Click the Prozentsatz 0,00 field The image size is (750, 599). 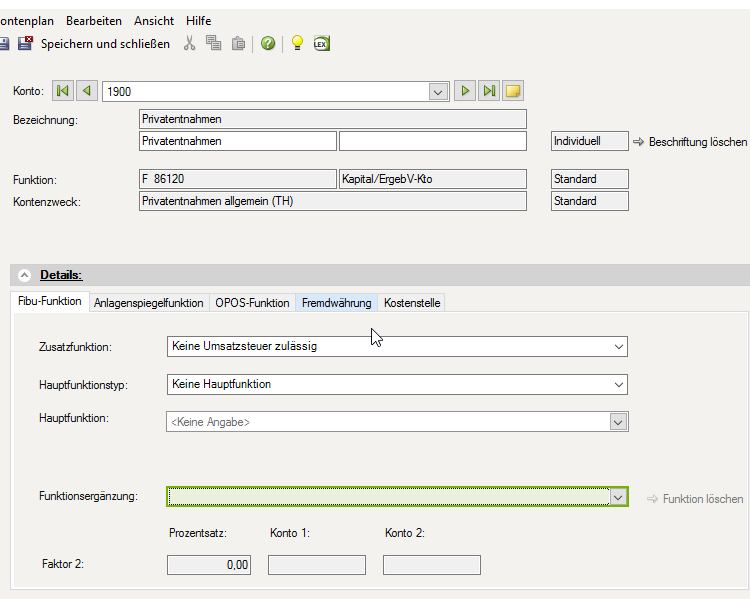tap(209, 565)
